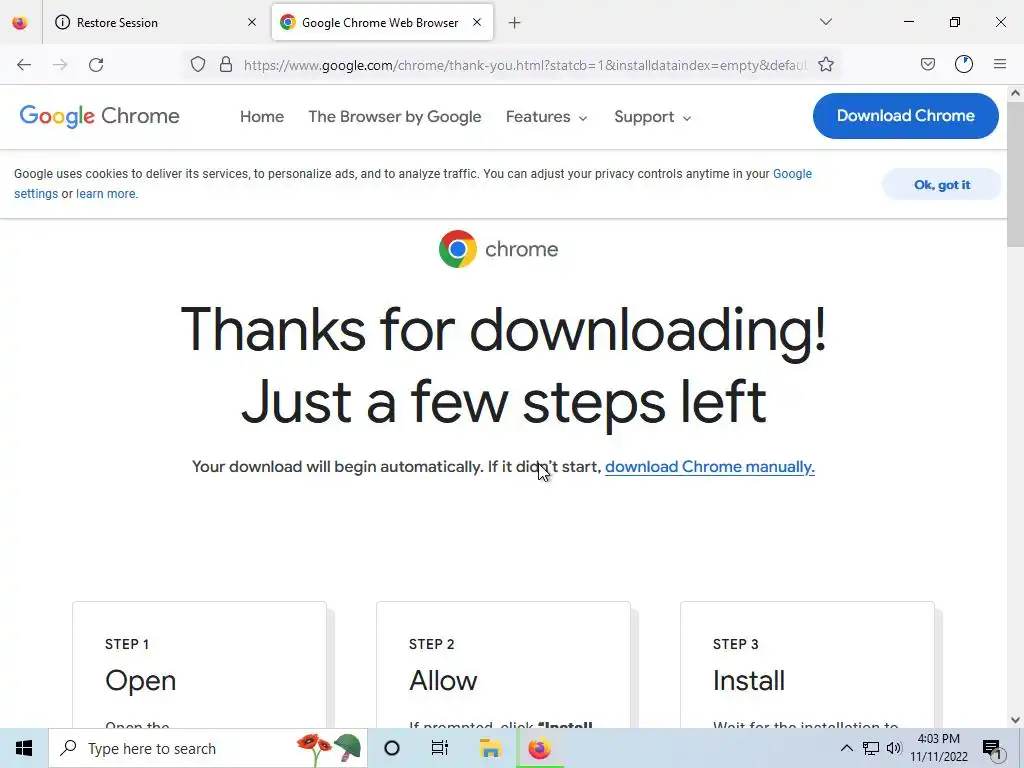Open the Windows Start menu
1024x768 pixels.
24,748
